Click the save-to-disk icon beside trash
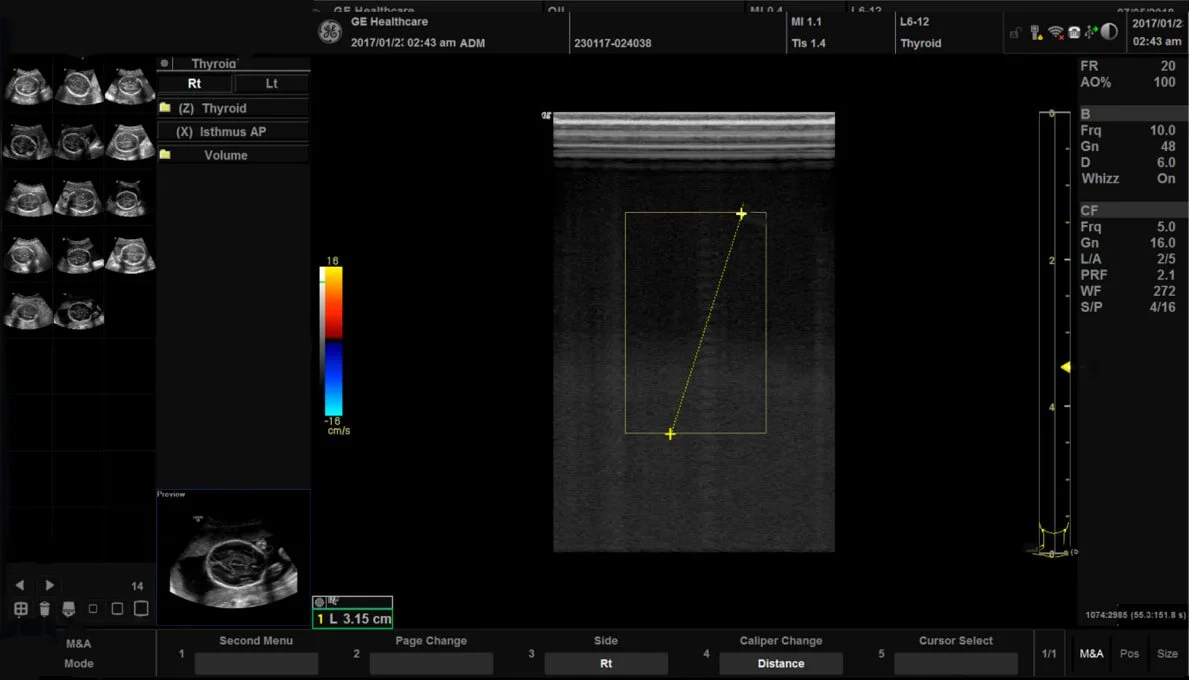1189x680 pixels. point(68,609)
